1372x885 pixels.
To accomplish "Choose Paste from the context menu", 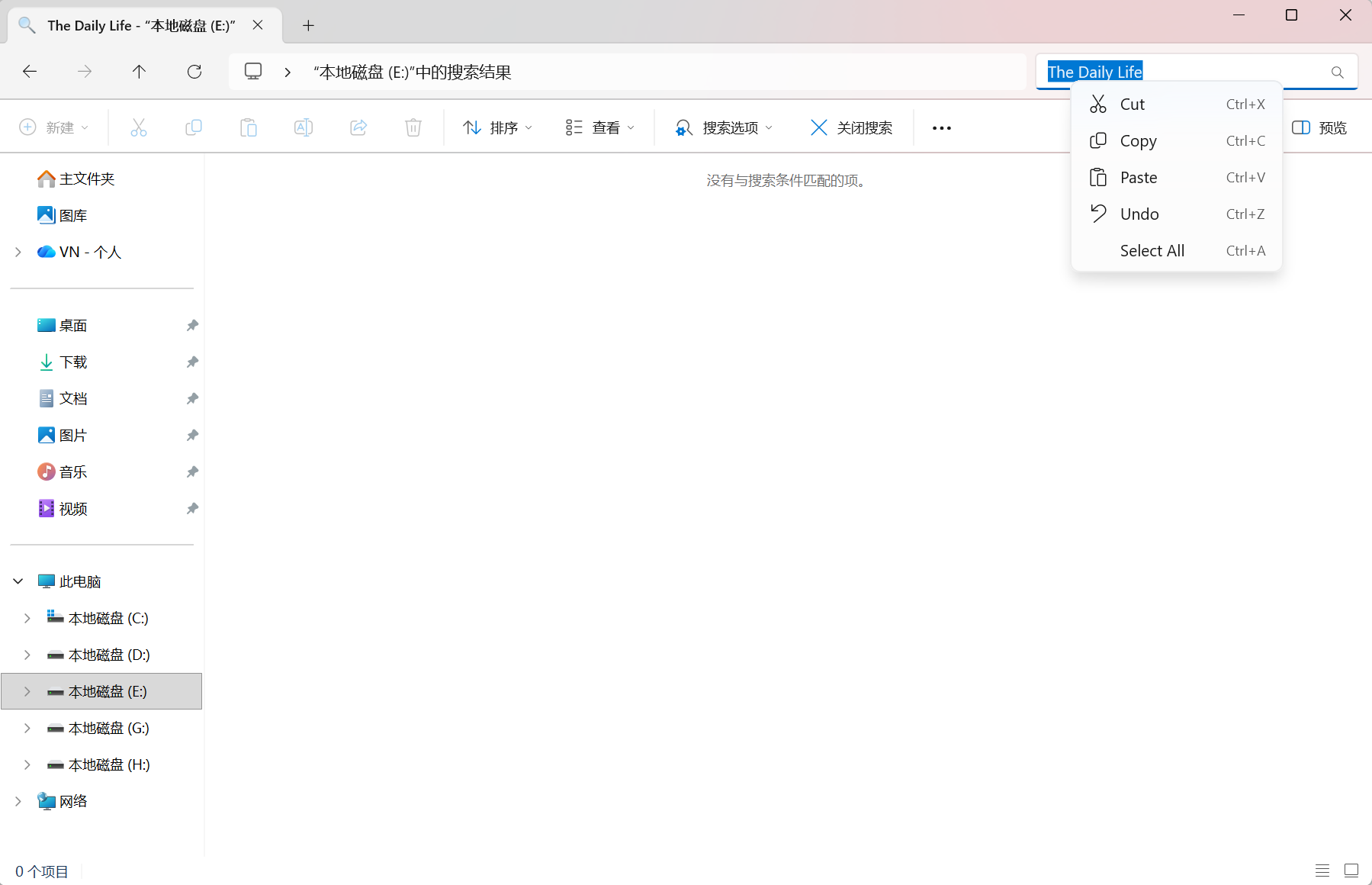I will coord(1177,178).
